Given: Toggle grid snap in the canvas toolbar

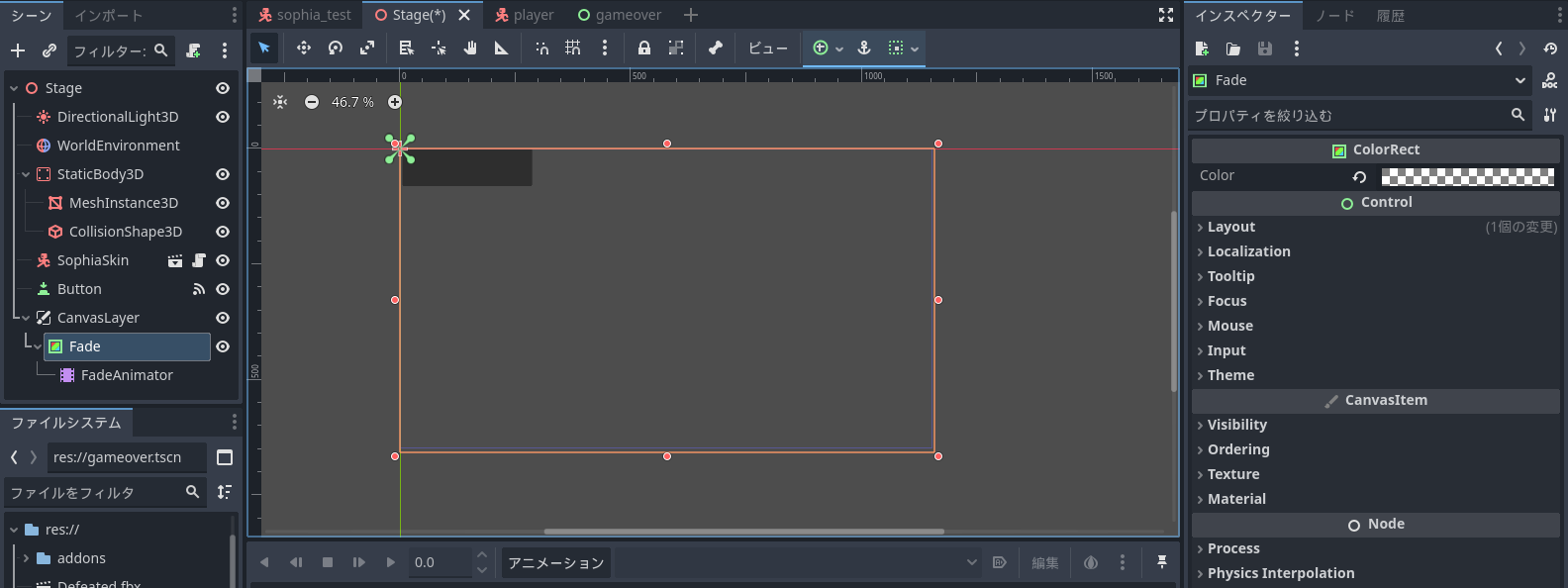Looking at the screenshot, I should [573, 48].
